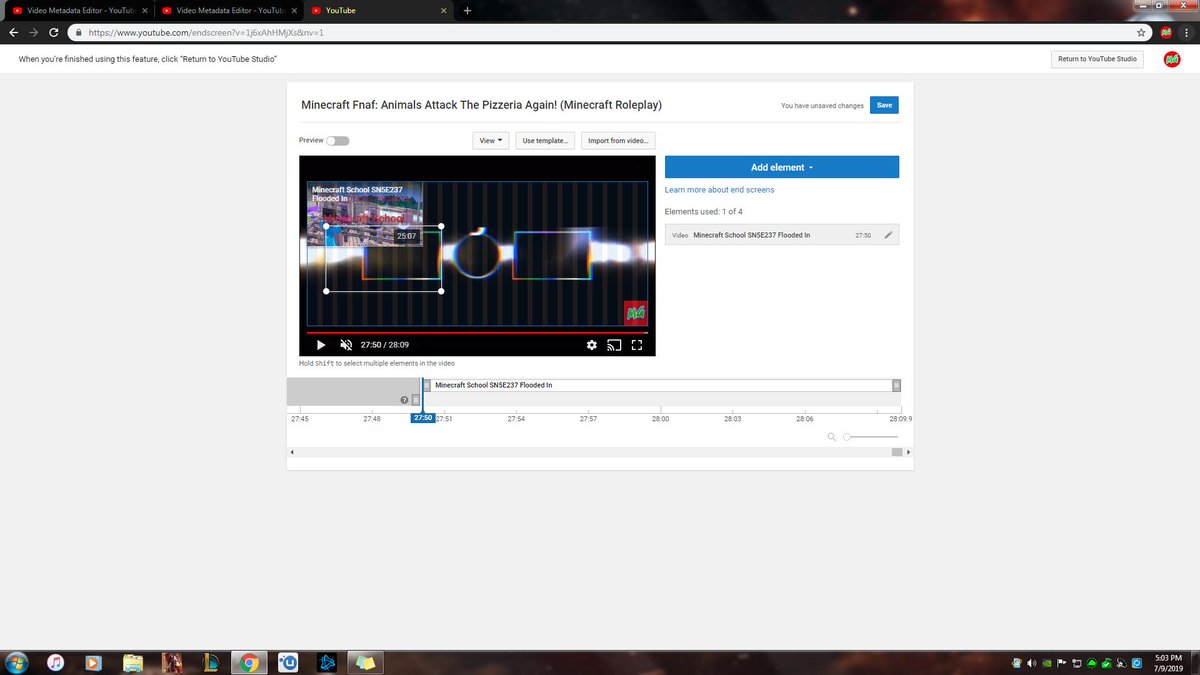Go back with the browser arrow
Image resolution: width=1200 pixels, height=675 pixels.
click(13, 32)
